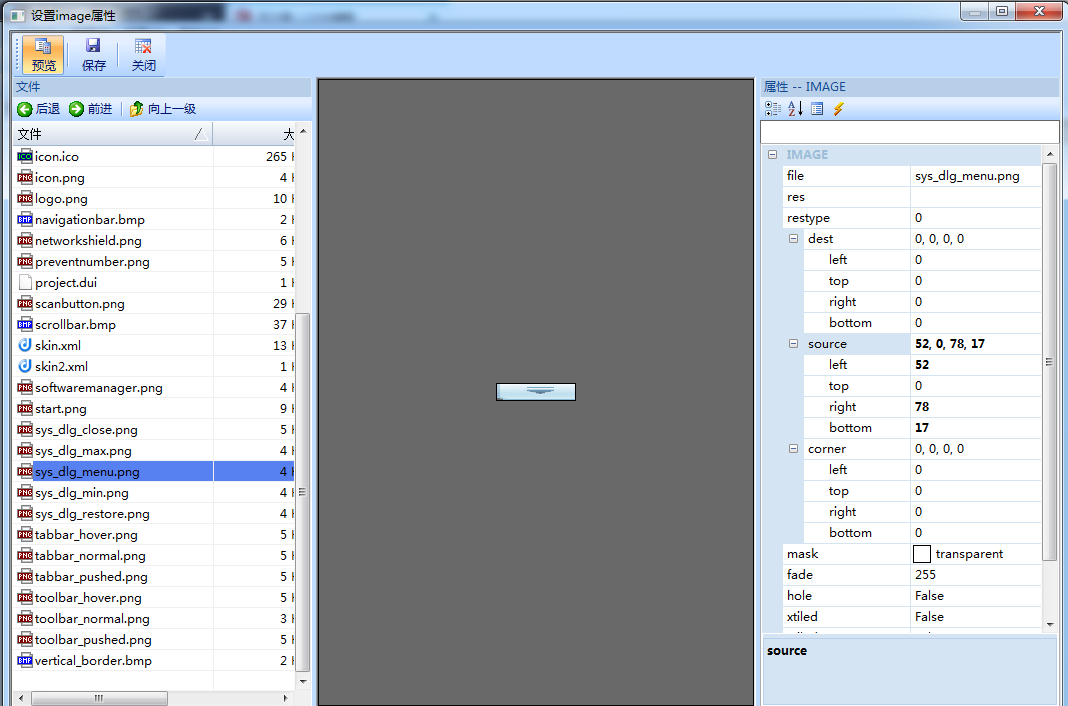The height and width of the screenshot is (706, 1068).
Task: Click the 后退 (Back) navigation arrow icon
Action: coord(24,109)
